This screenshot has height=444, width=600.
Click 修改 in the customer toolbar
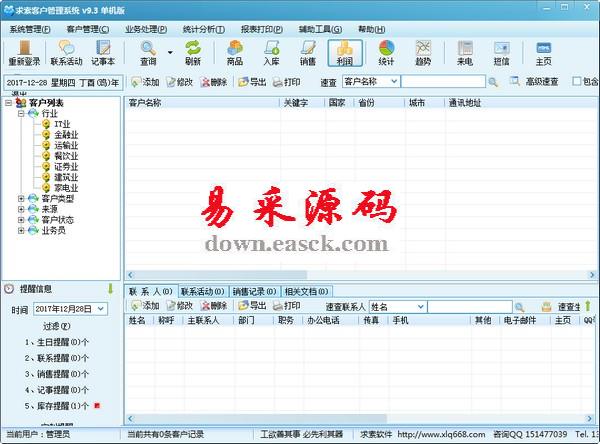[179, 82]
